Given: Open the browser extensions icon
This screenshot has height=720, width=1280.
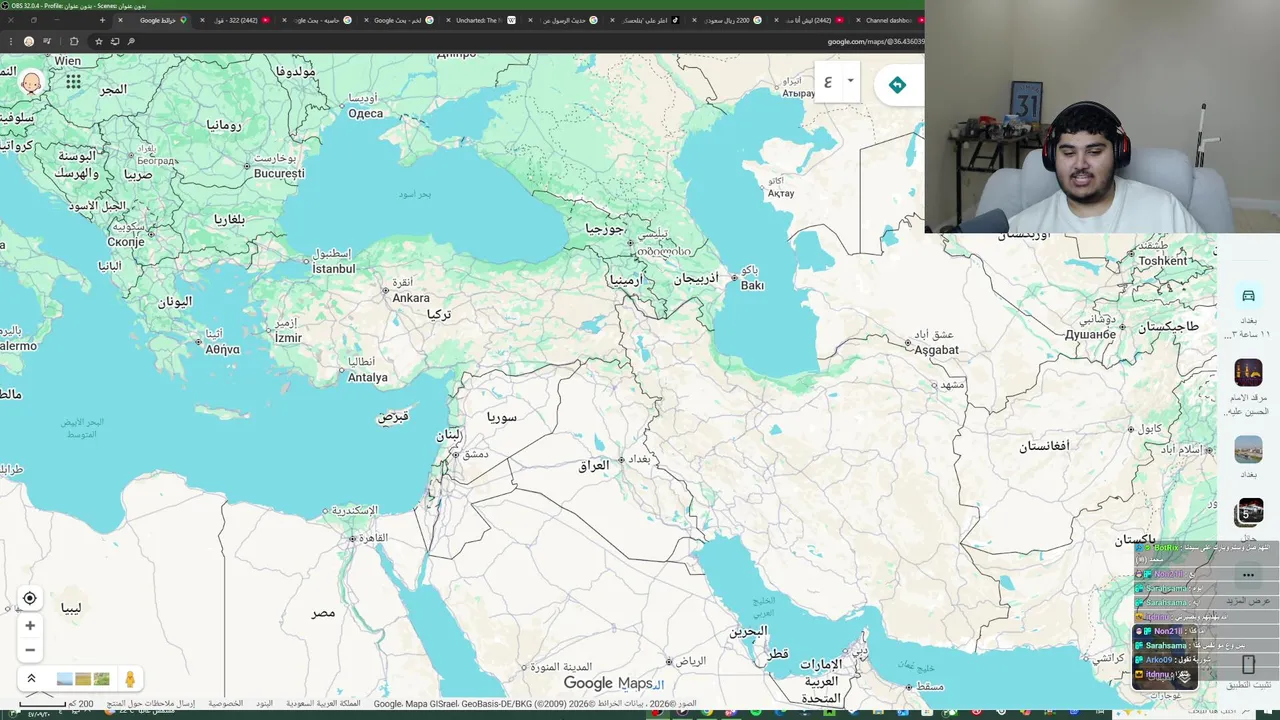Looking at the screenshot, I should coord(74,41).
